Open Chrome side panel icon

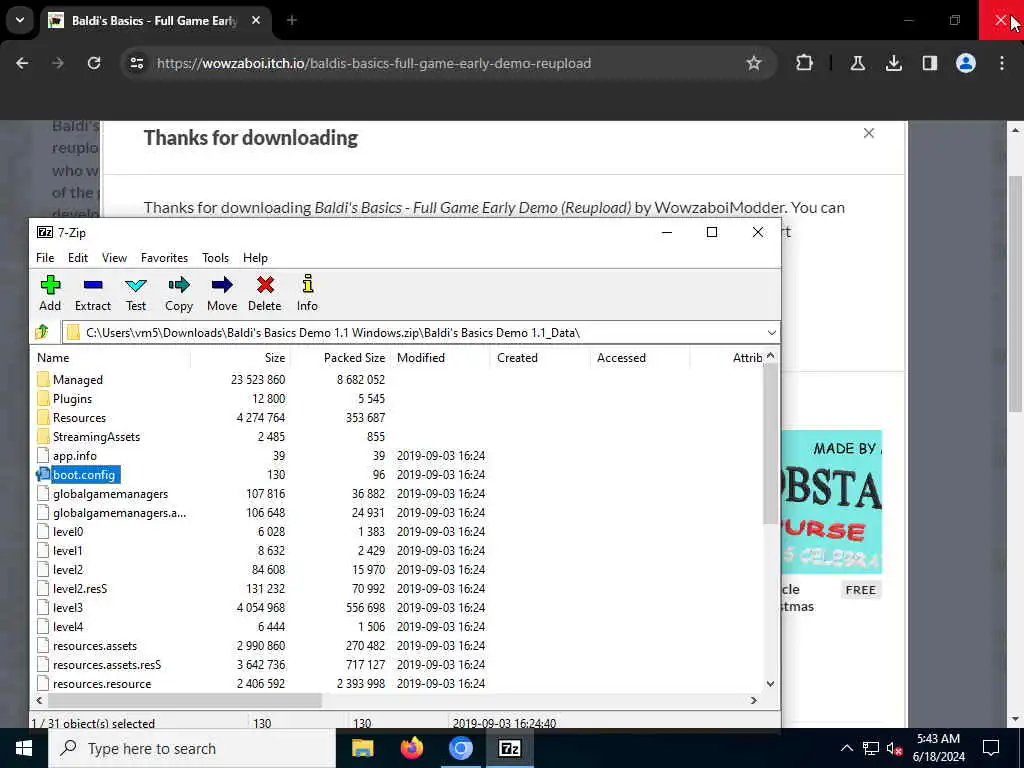click(929, 63)
